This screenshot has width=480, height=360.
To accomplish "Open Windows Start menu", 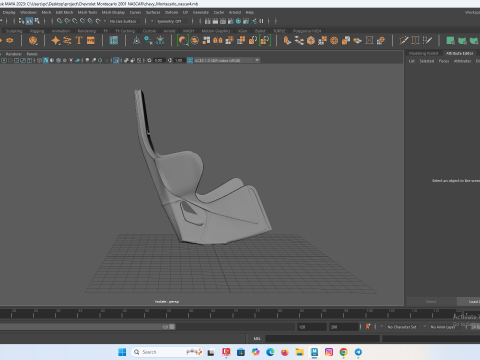I will tap(122, 352).
